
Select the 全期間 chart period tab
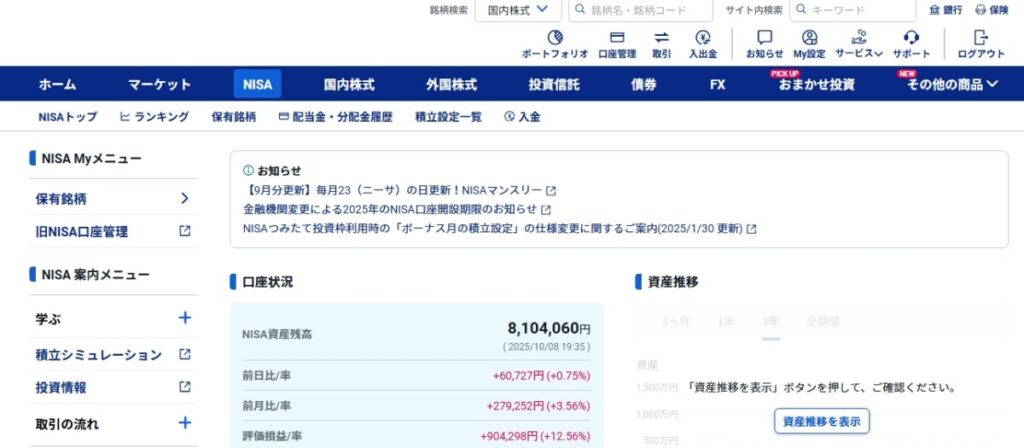coord(823,321)
